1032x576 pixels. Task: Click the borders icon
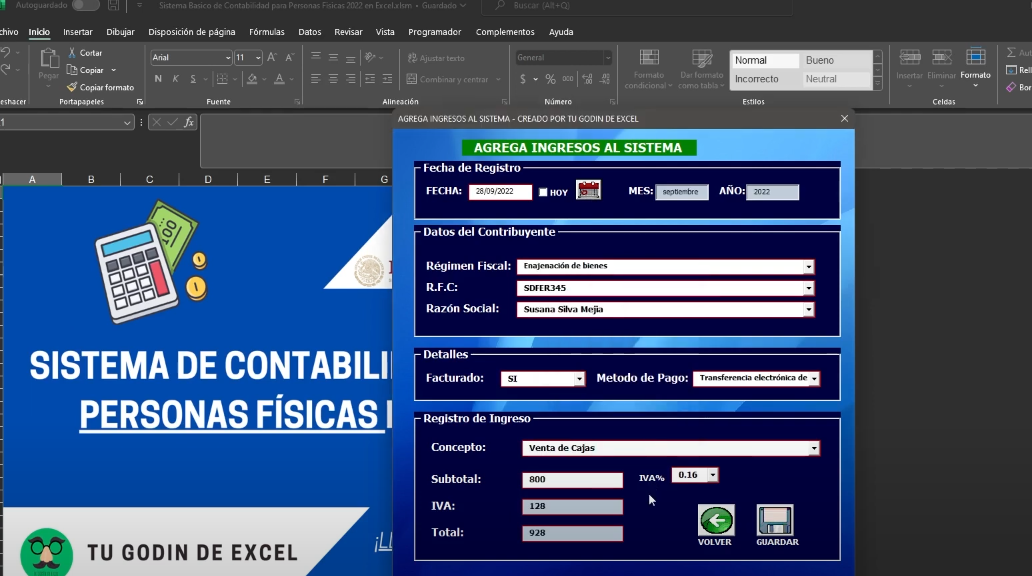222,79
